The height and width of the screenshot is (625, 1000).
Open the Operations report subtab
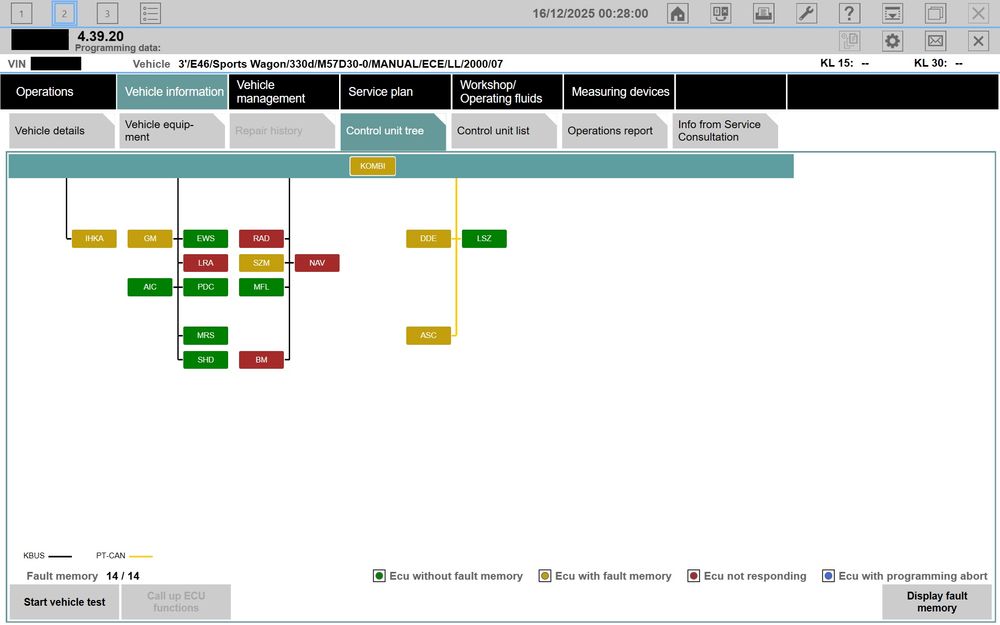click(614, 131)
